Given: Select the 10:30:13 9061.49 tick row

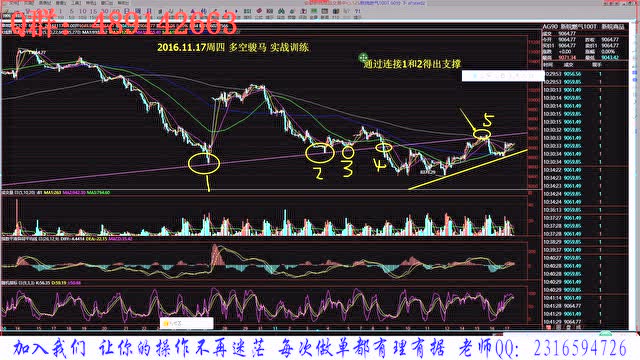Looking at the screenshot, I should (584, 90).
